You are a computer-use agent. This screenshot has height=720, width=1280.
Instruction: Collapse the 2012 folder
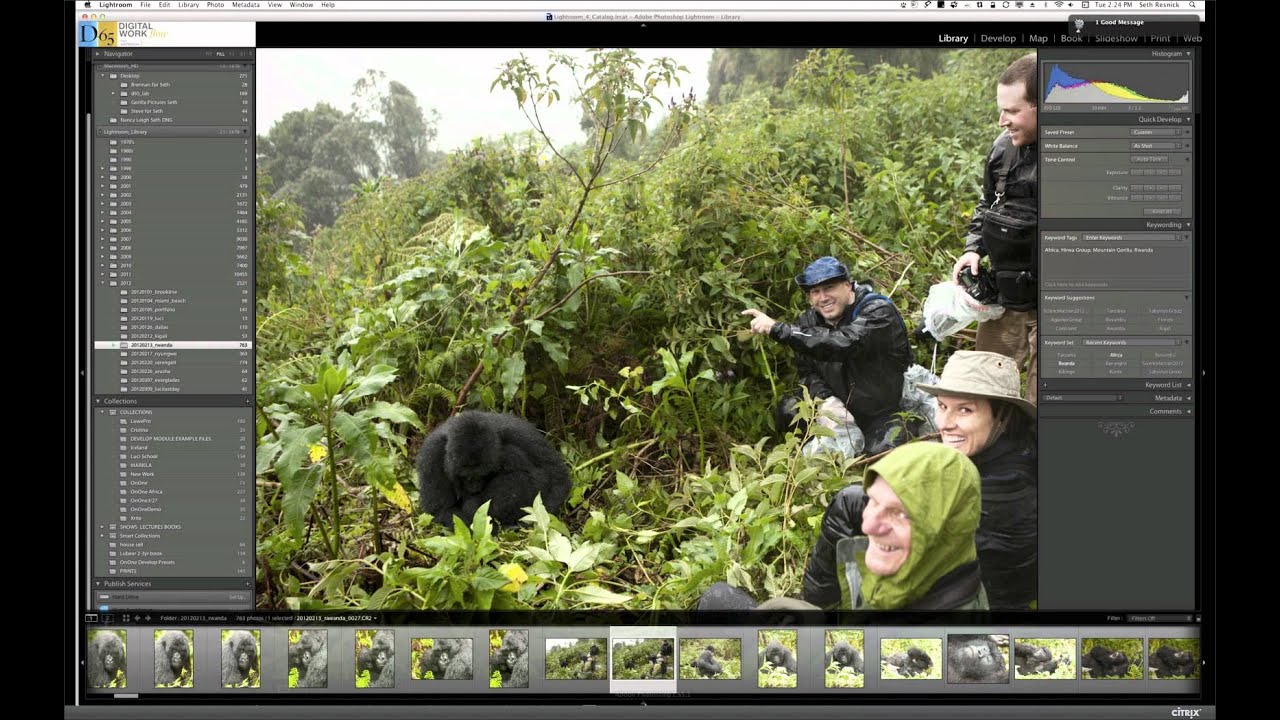click(x=103, y=283)
